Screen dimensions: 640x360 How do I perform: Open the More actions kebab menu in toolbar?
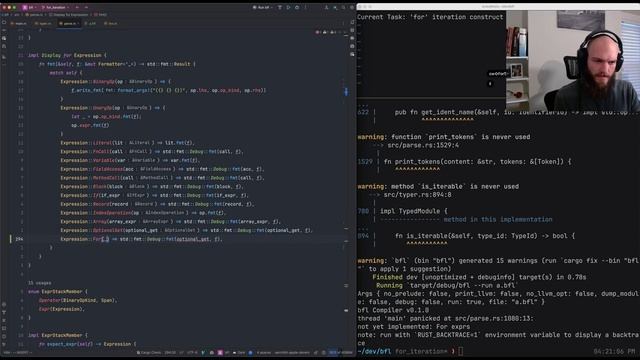point(306,7)
